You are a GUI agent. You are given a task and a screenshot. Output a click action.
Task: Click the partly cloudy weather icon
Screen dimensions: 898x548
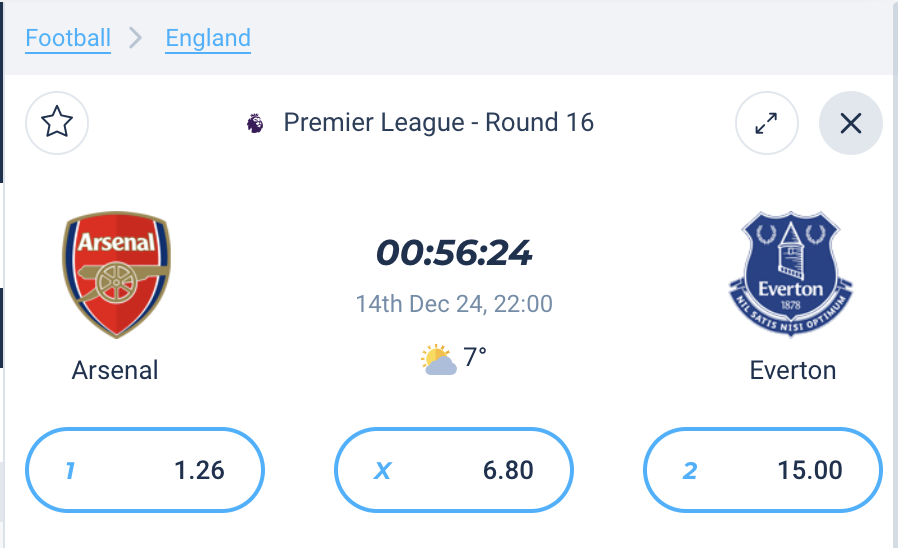coord(439,360)
